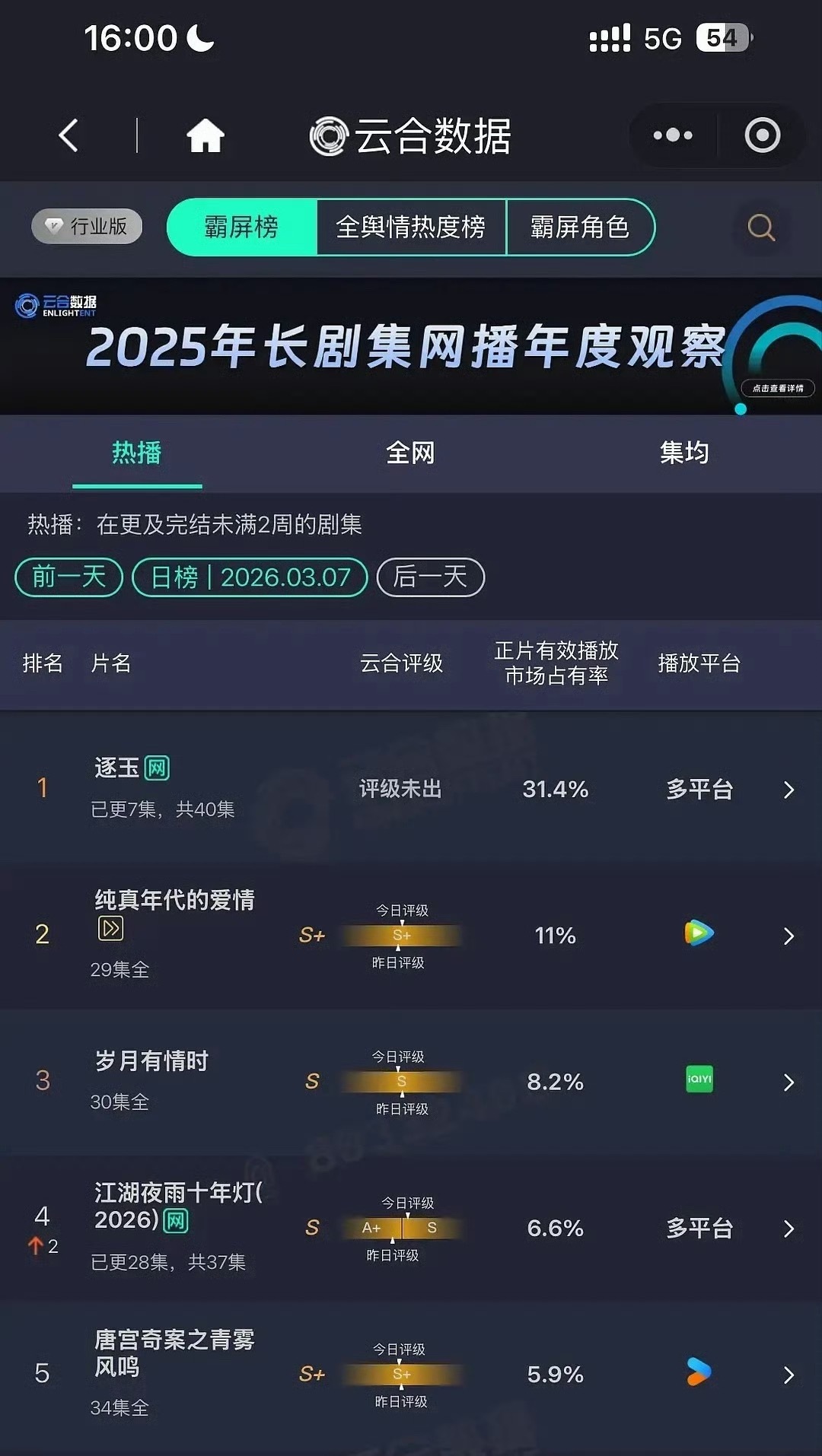The image size is (822, 1456).
Task: Open the search icon beside the ranking tabs
Action: tap(760, 227)
